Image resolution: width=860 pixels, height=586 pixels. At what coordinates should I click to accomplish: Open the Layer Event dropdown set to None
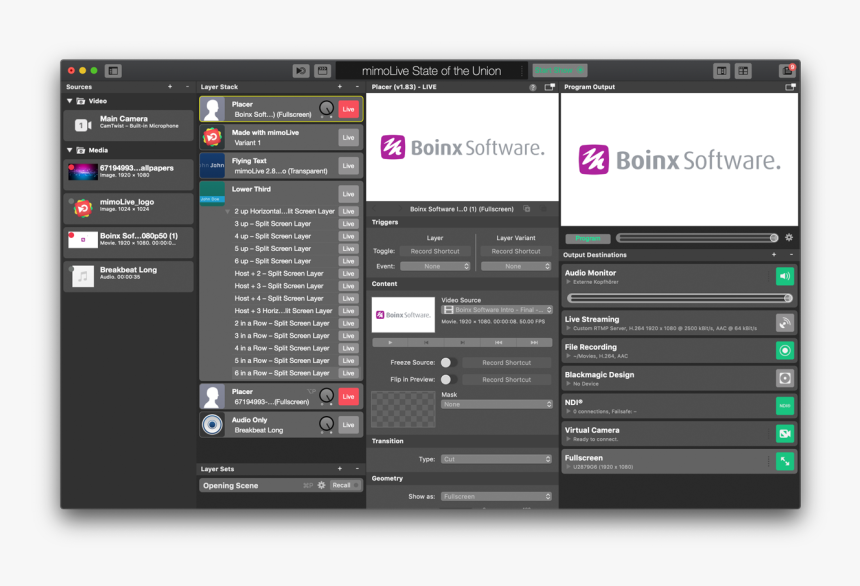(x=435, y=266)
